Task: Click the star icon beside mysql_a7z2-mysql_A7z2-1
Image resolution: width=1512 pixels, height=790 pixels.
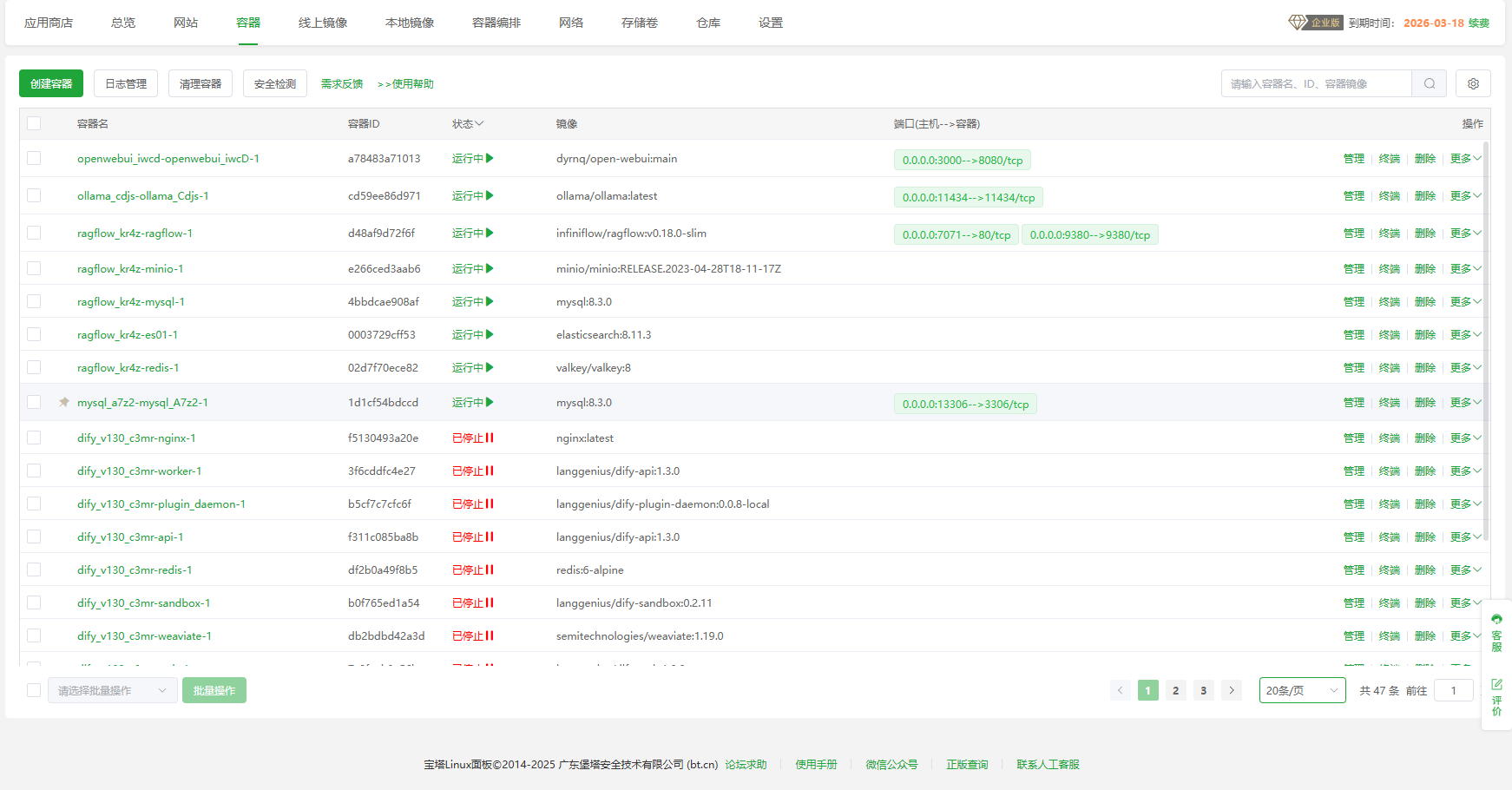Action: 64,403
